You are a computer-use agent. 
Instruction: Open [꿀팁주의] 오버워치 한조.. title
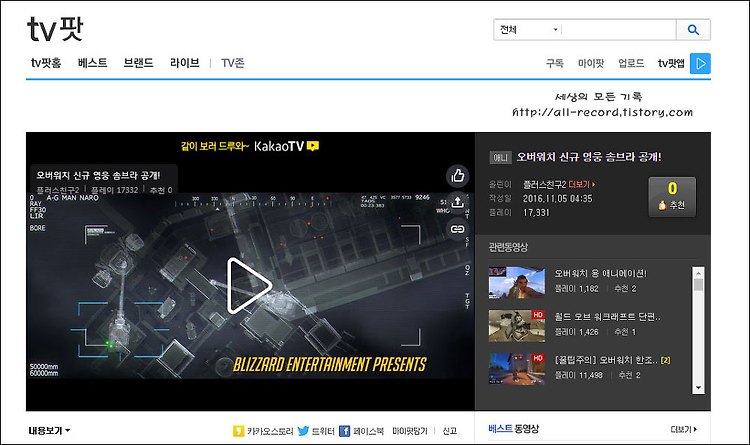(x=607, y=360)
